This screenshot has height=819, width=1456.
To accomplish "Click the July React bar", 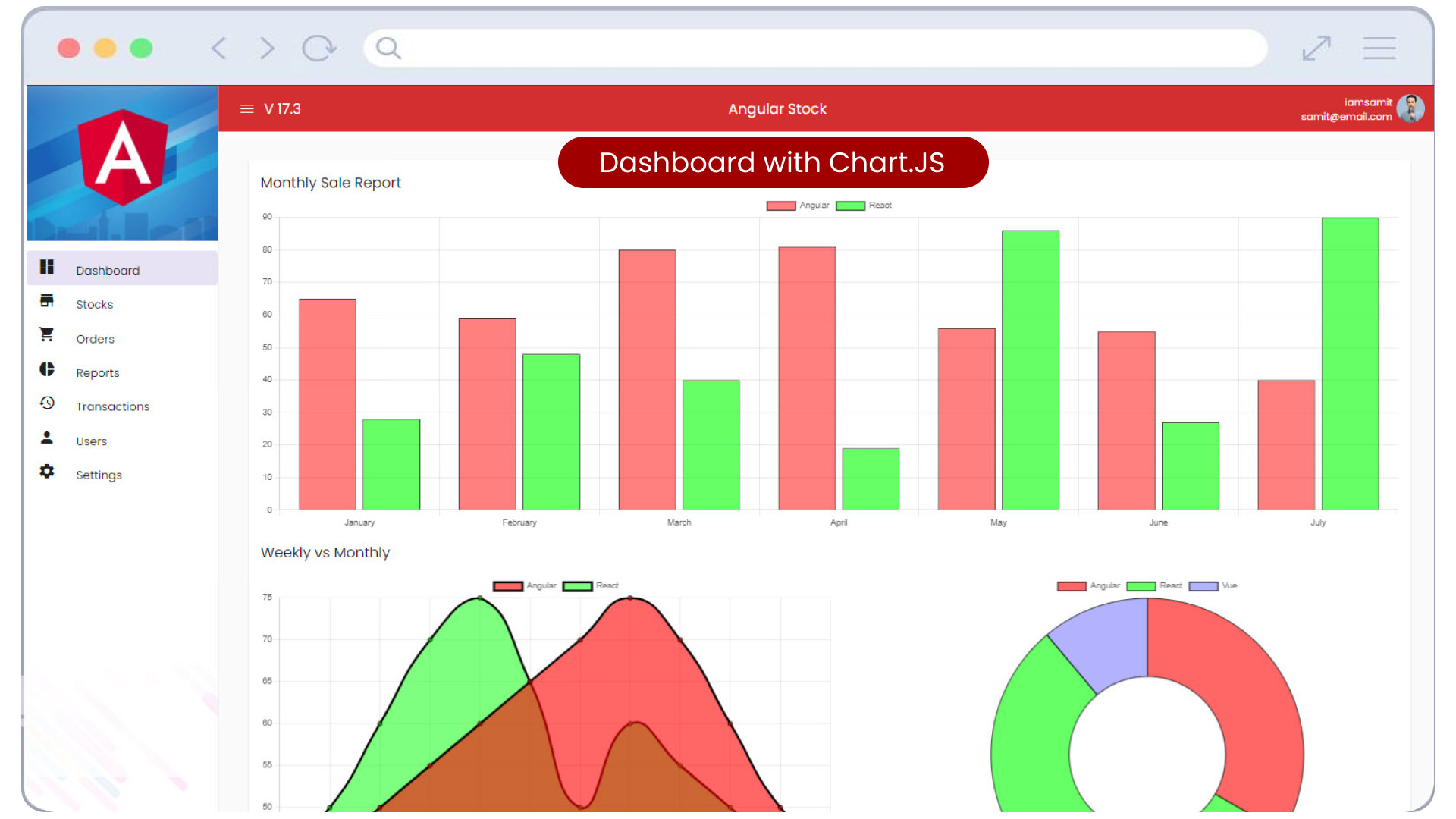I will tap(1350, 364).
